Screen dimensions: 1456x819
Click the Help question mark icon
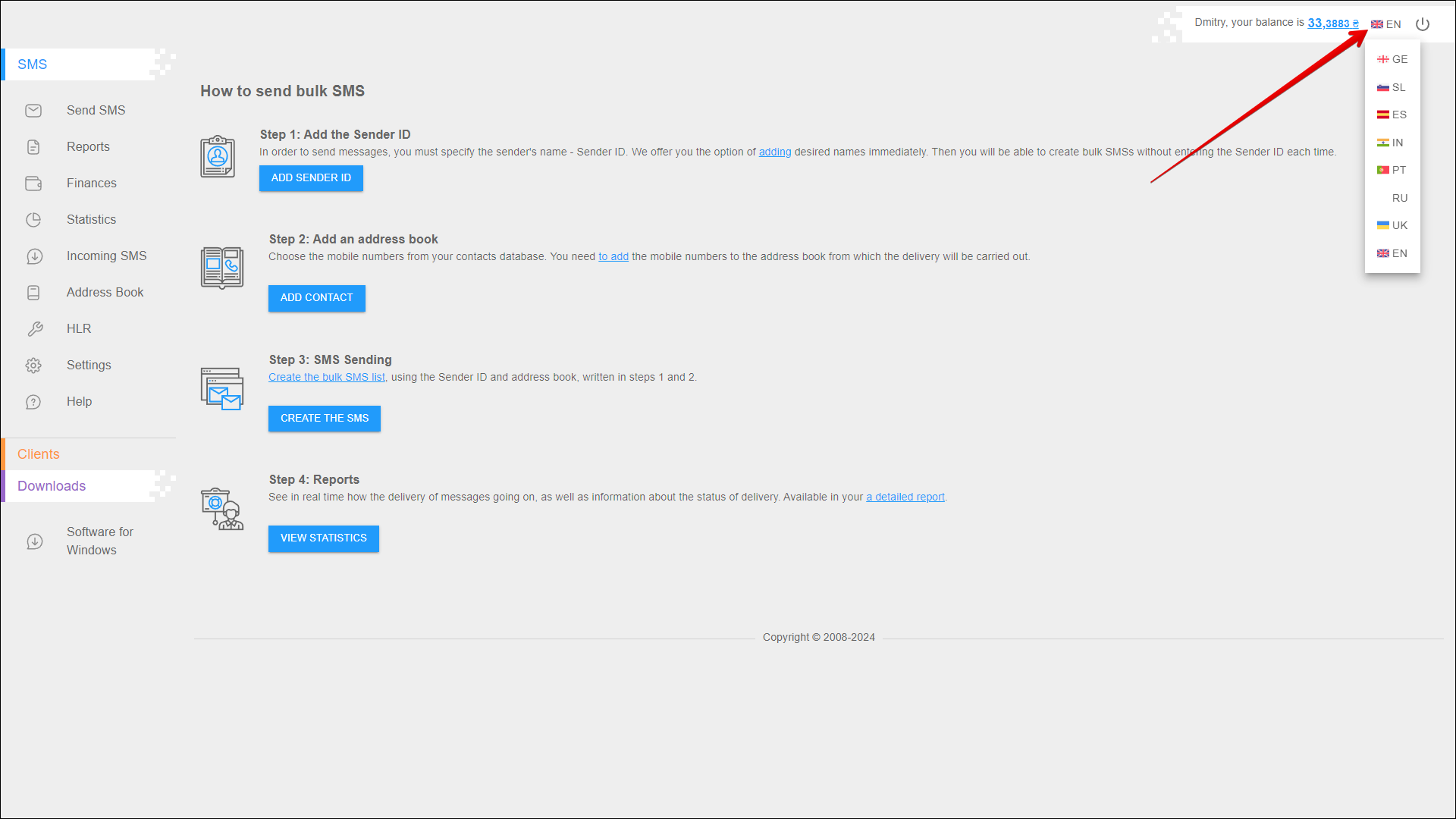(x=33, y=402)
